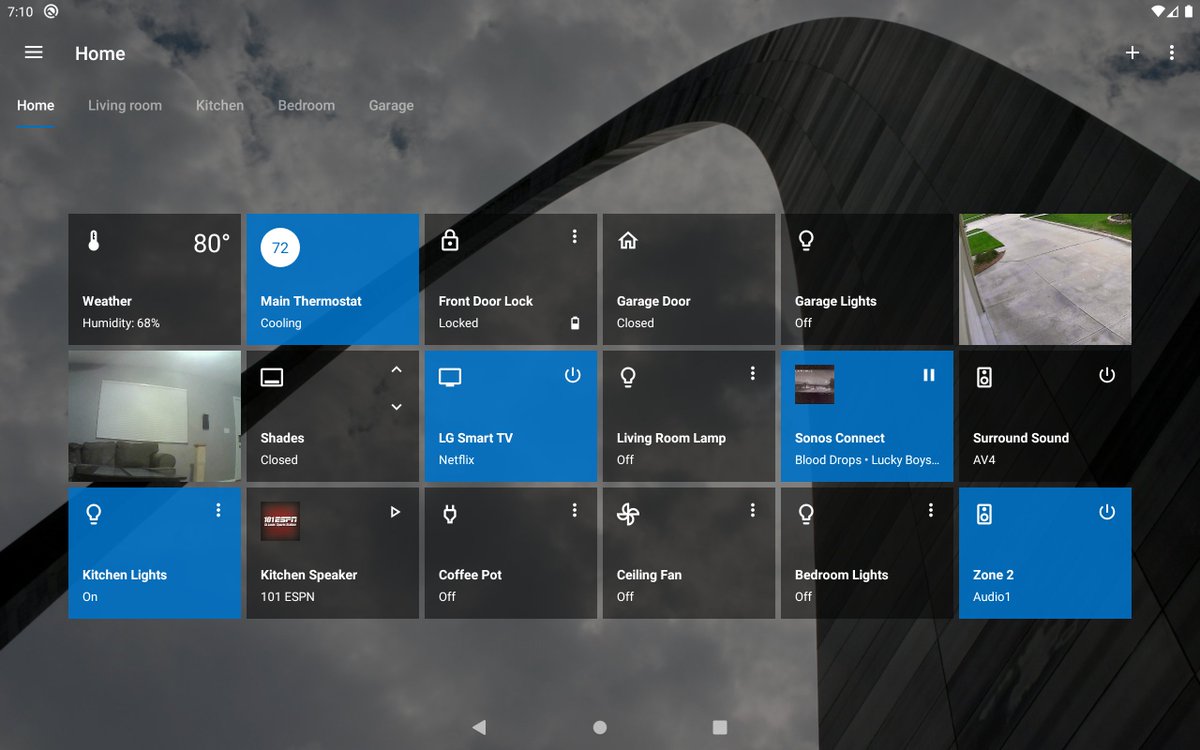Tap the Living Room Lamp bulb icon
The height and width of the screenshot is (750, 1200).
click(628, 377)
